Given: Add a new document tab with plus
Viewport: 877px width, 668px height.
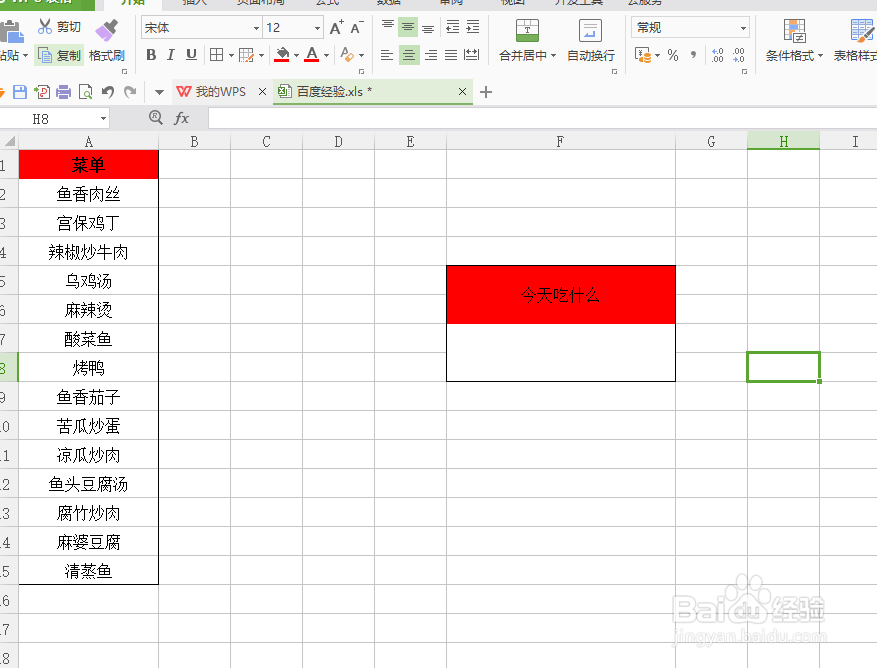Looking at the screenshot, I should [x=486, y=92].
